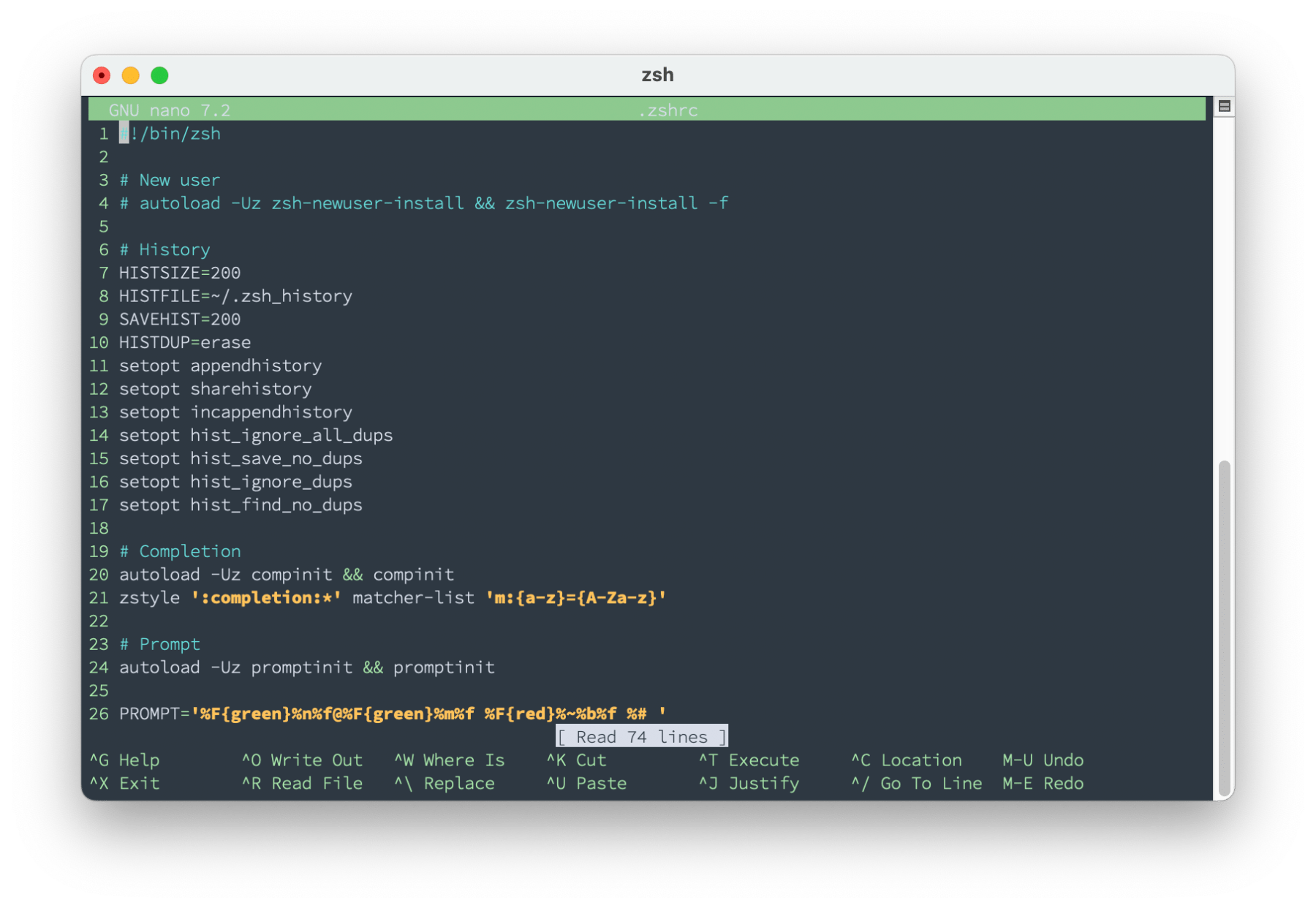The image size is (1316, 908).
Task: Click the HISTDUP=erase line
Action: (x=185, y=343)
